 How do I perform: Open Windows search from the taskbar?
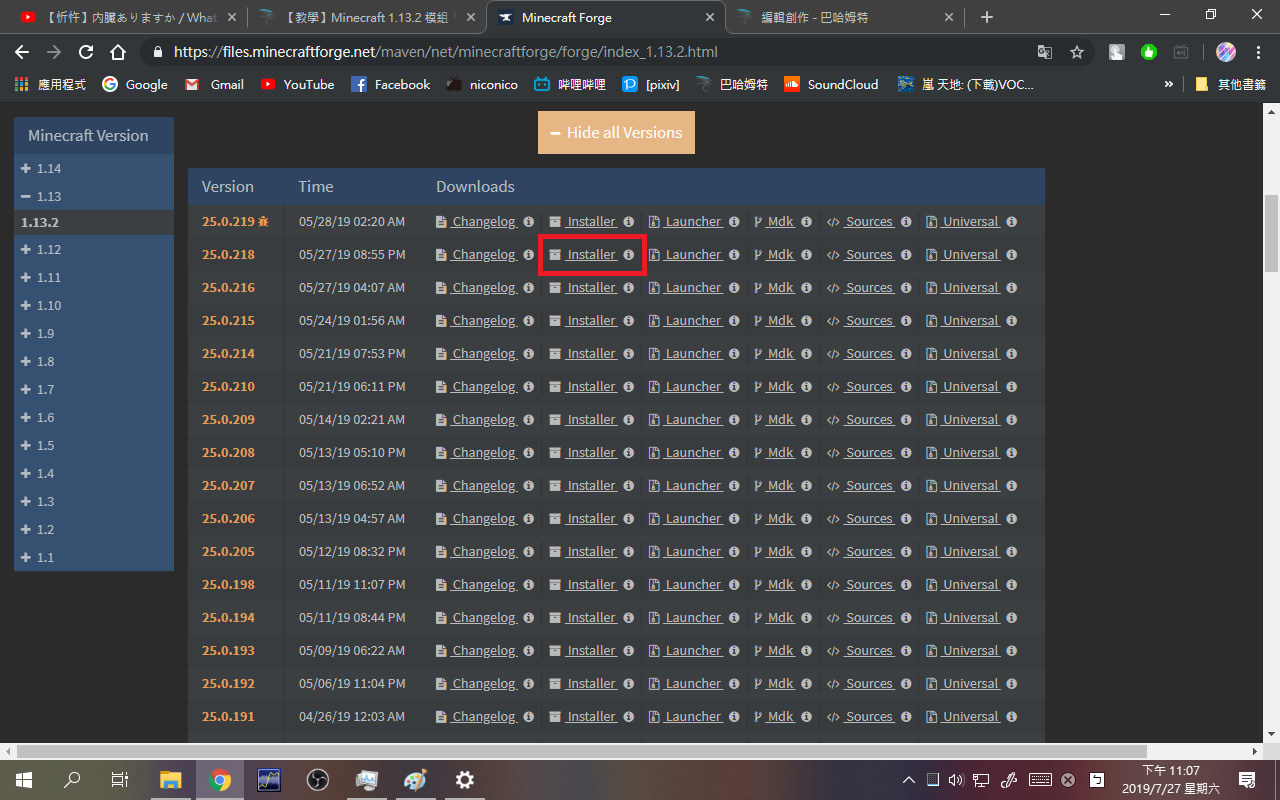pyautogui.click(x=72, y=780)
